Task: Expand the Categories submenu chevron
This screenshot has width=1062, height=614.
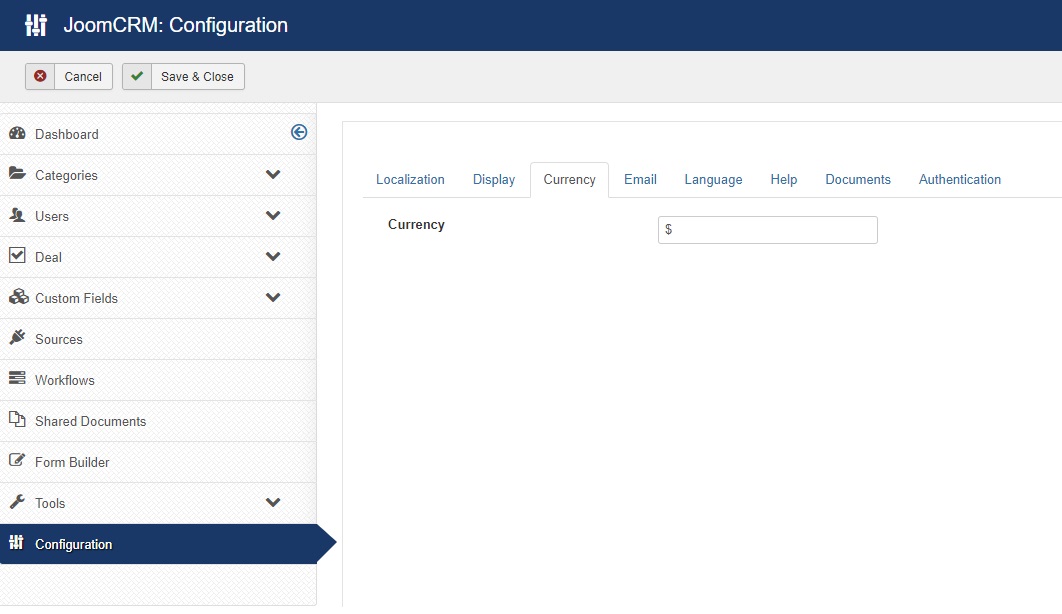Action: pos(273,175)
